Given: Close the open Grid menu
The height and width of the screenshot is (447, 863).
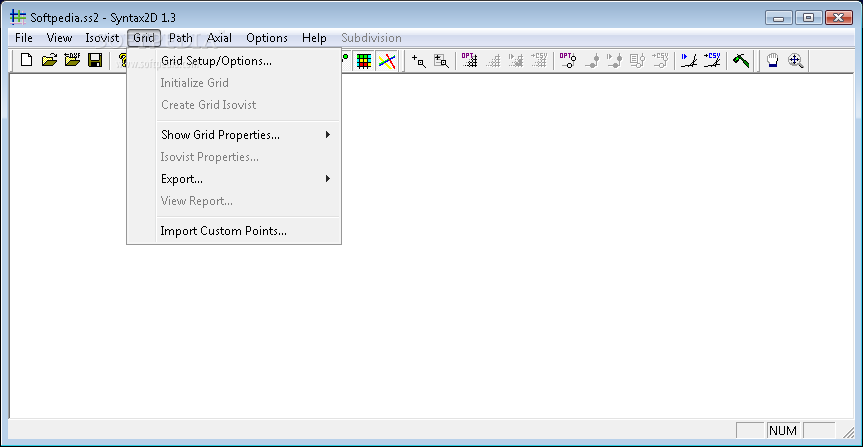Looking at the screenshot, I should click(144, 38).
